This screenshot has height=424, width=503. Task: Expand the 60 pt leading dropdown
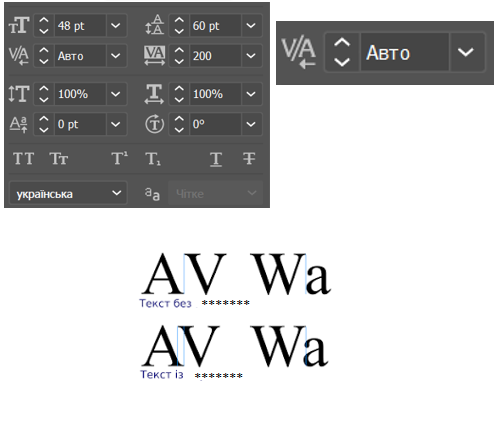[x=251, y=25]
